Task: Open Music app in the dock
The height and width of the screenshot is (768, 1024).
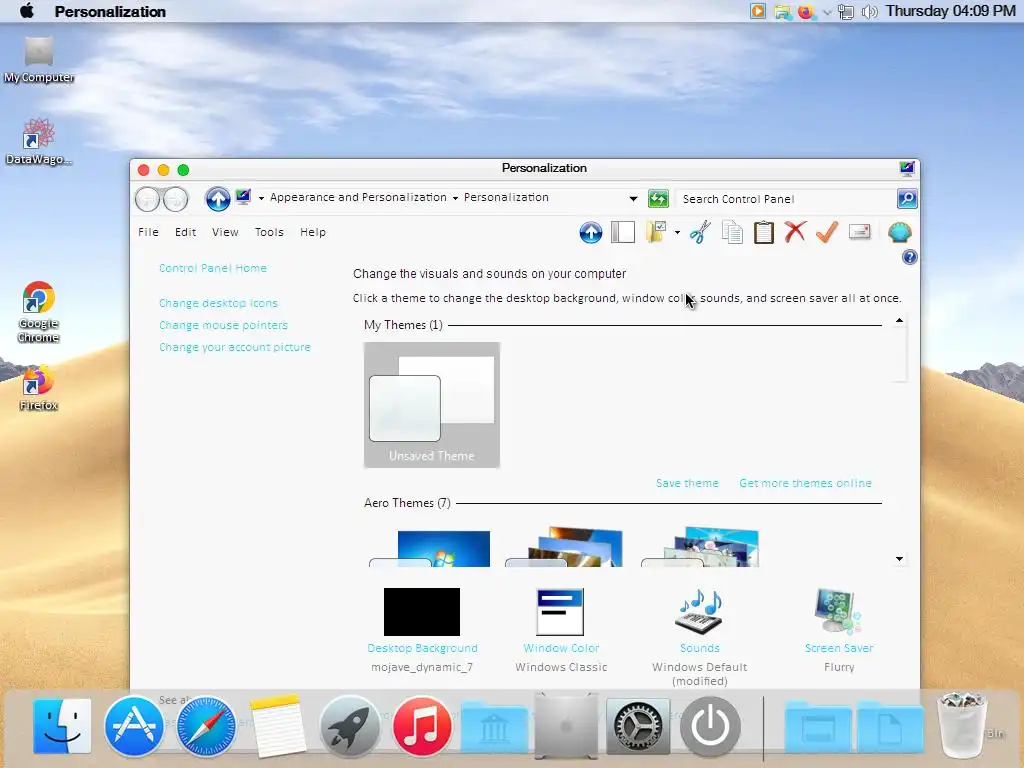Action: (422, 726)
